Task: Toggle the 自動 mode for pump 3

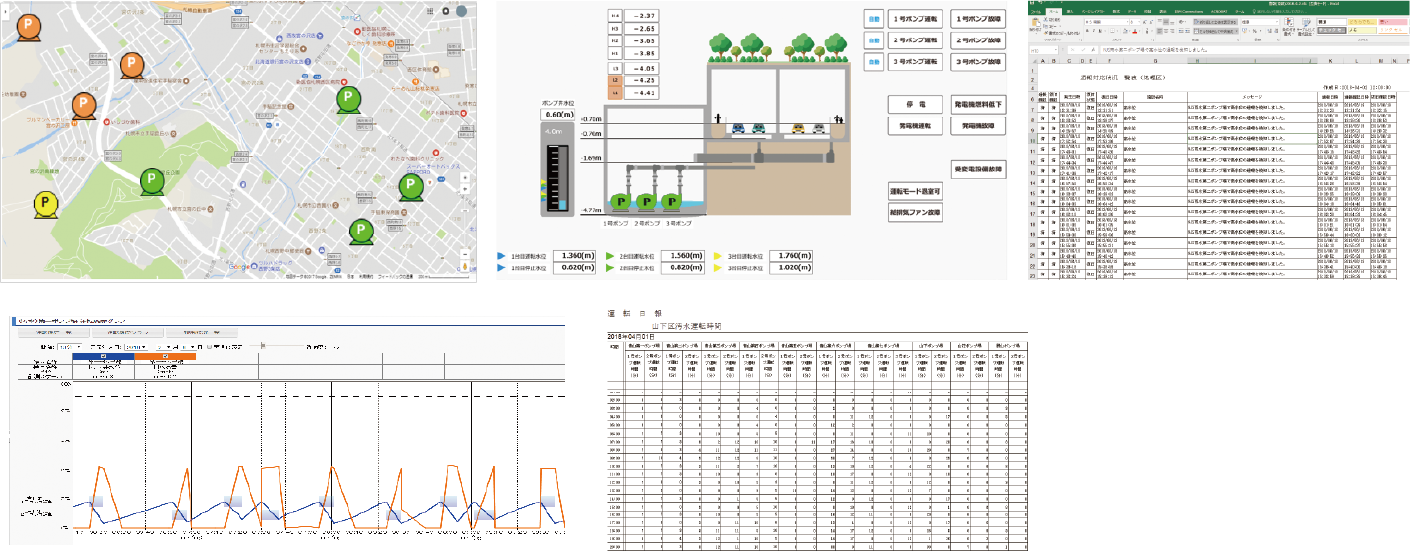Action: point(873,62)
